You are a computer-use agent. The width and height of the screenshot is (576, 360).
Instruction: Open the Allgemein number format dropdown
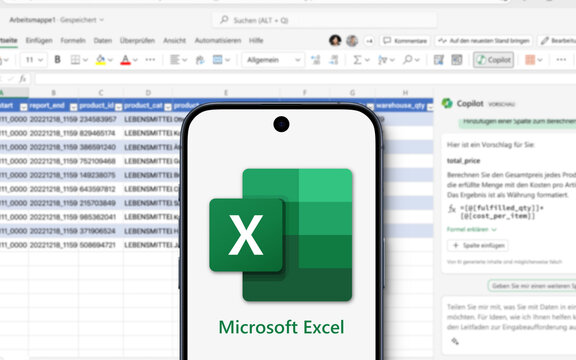tap(273, 60)
